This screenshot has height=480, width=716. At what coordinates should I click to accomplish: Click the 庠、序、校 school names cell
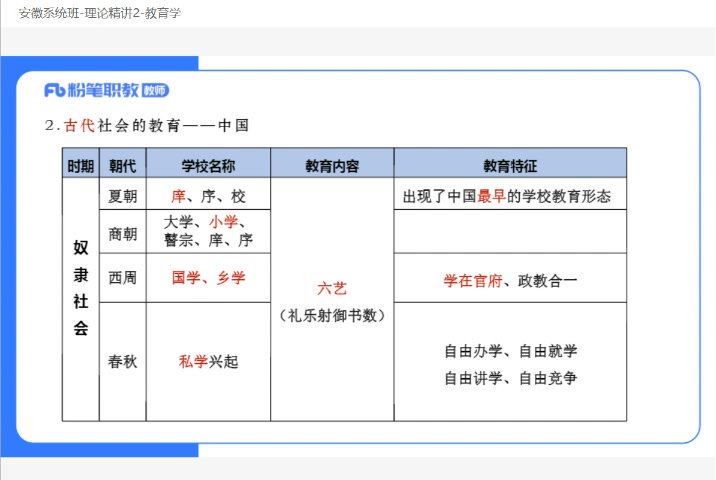pos(208,196)
